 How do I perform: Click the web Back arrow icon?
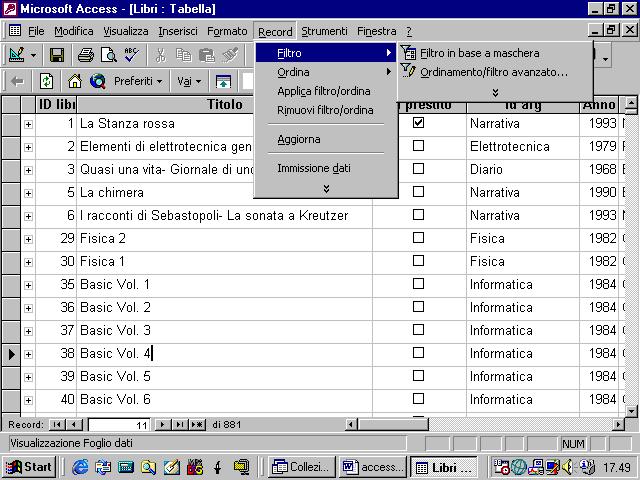coord(17,81)
